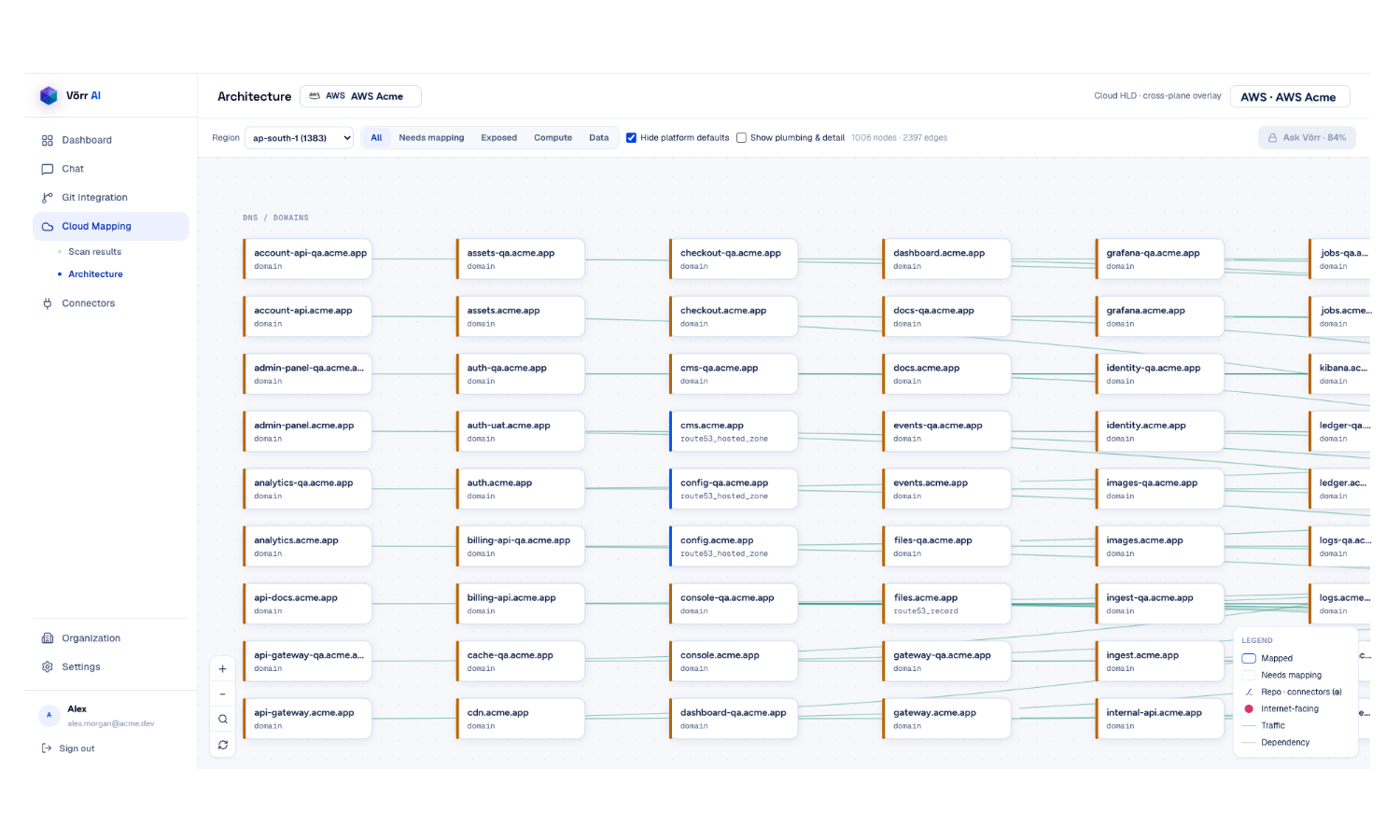Screen dimensions: 1400x840
Task: Click the DNS / DOMAINS group label
Action: 275,217
